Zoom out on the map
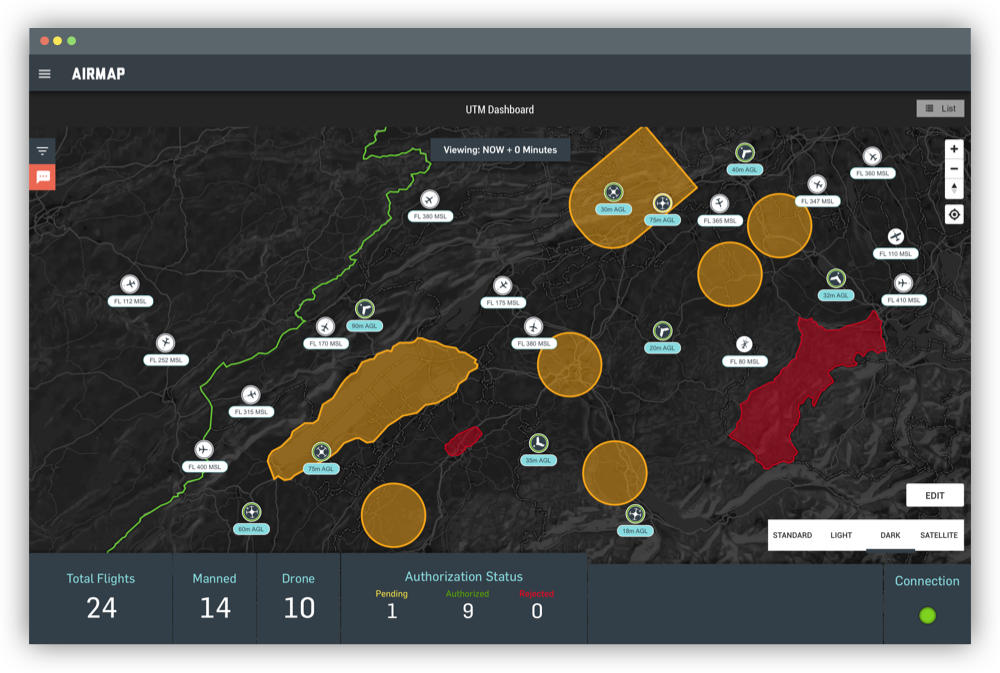Viewport: 1000px width, 673px height. click(x=954, y=169)
